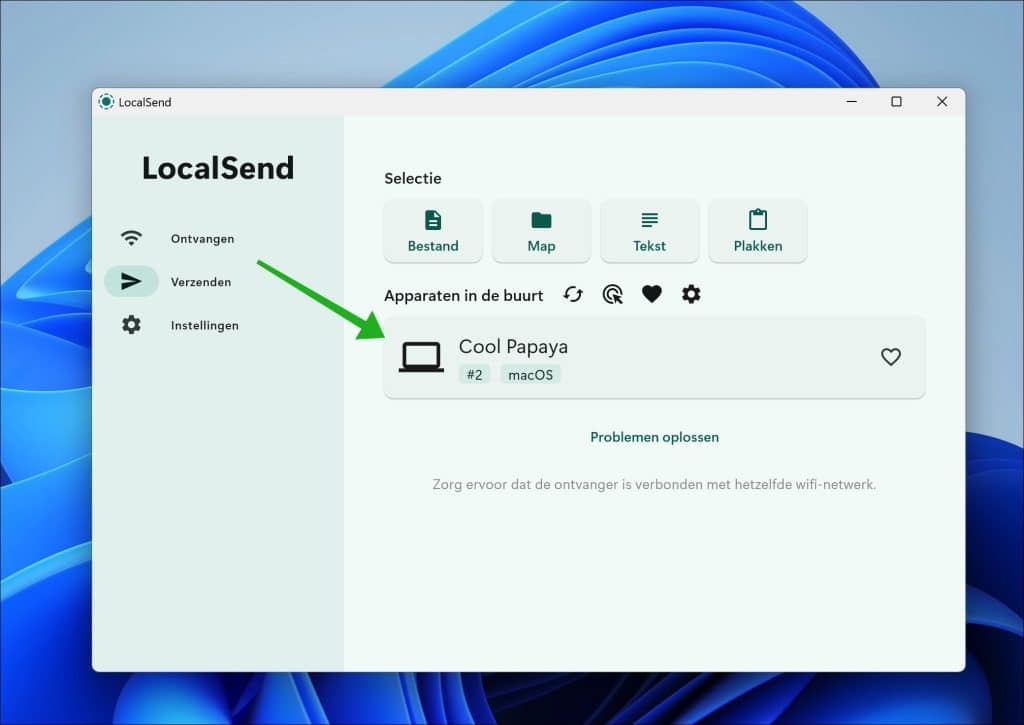Click the wifi network hint text
Viewport: 1024px width, 725px height.
click(654, 485)
